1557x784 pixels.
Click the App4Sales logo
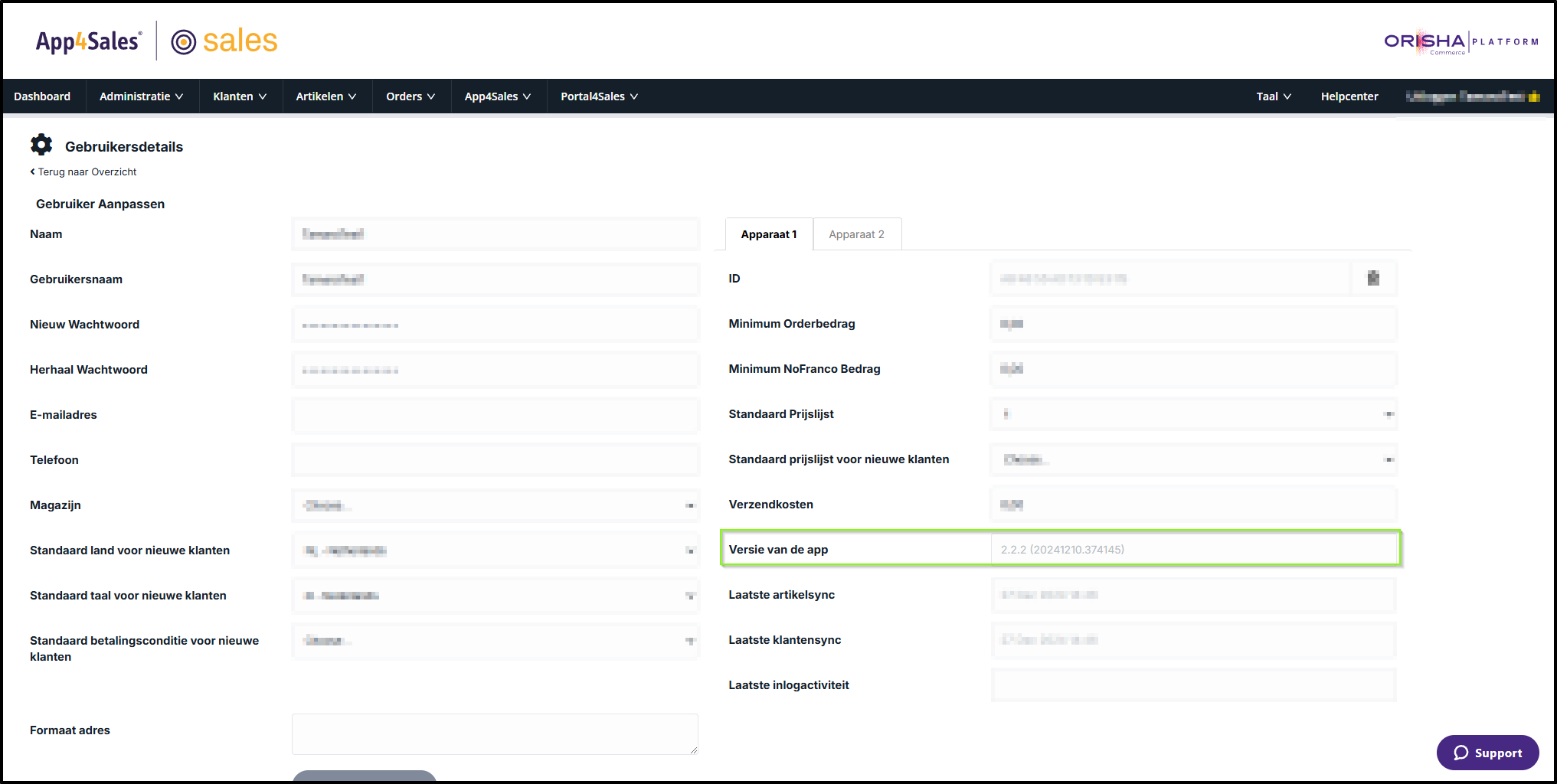89,41
